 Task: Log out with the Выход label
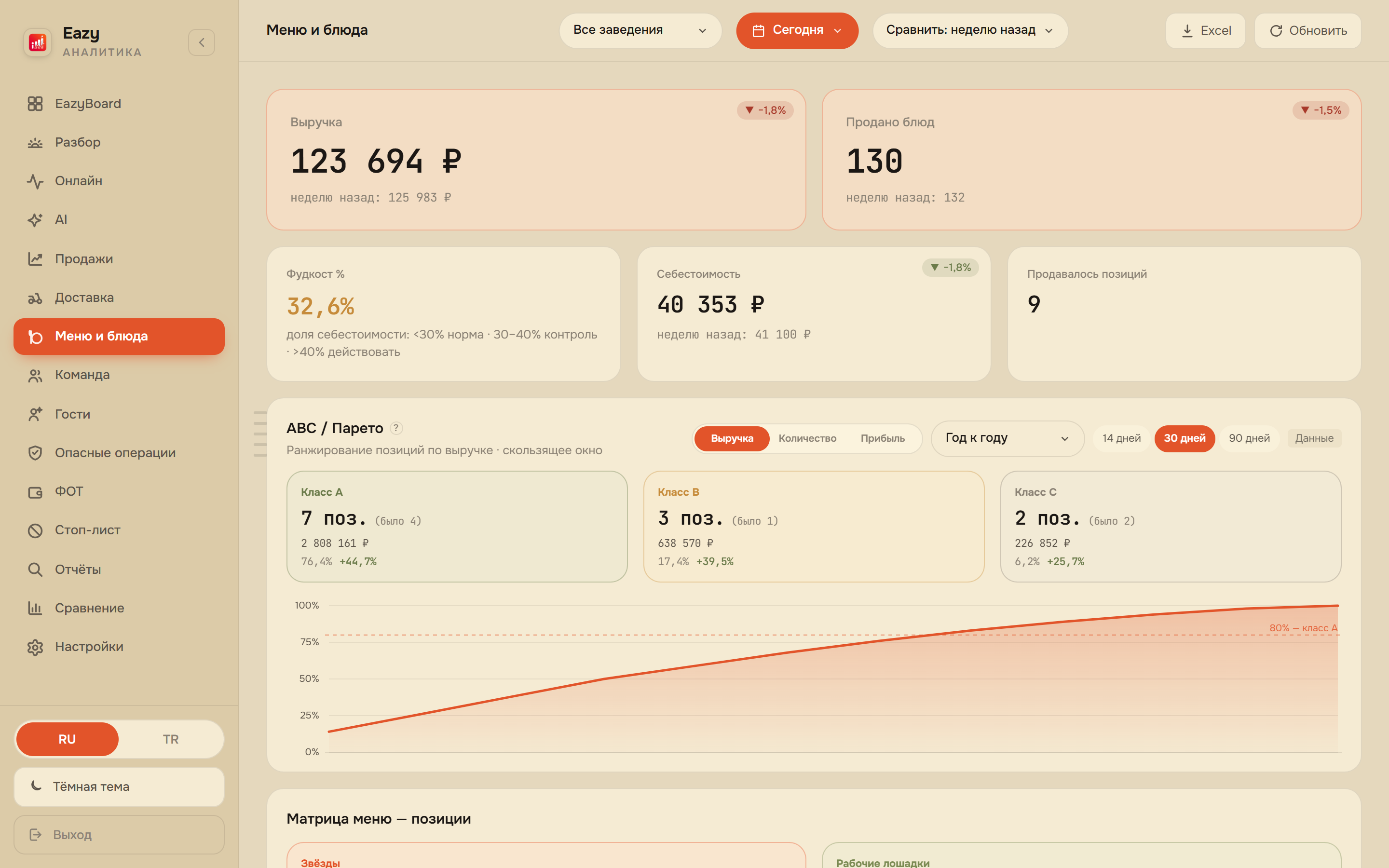point(72,835)
